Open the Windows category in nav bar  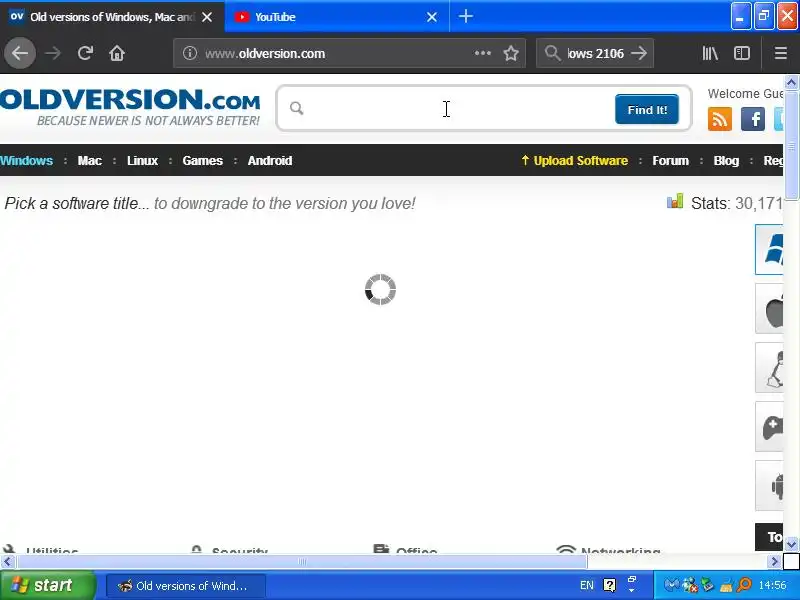pyautogui.click(x=27, y=161)
